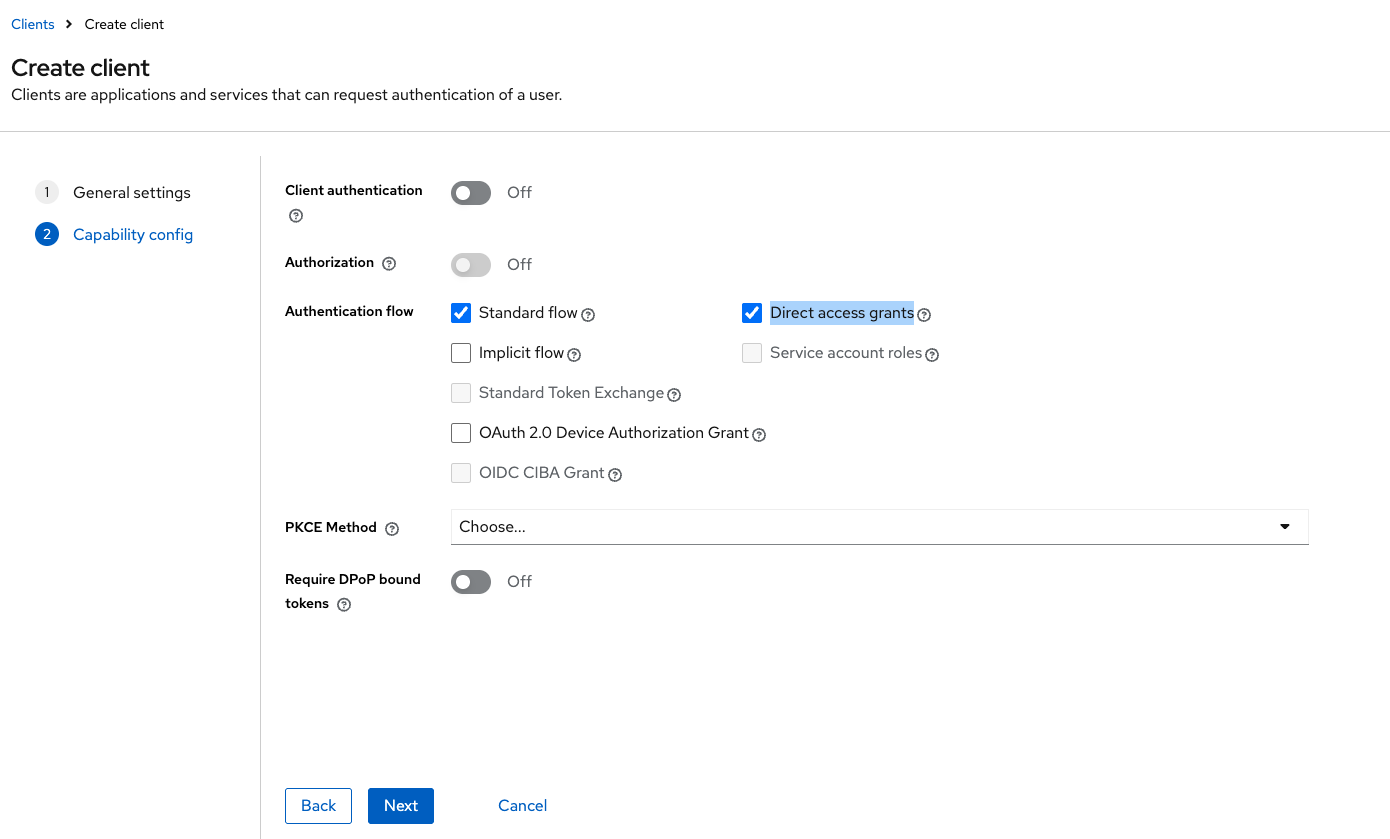This screenshot has width=1390, height=839.
Task: Enable the Client authentication toggle
Action: [470, 192]
